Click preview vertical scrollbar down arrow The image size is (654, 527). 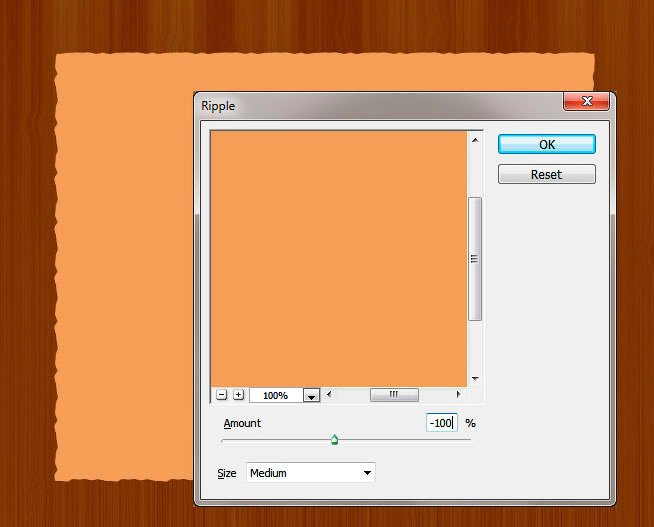click(x=475, y=379)
